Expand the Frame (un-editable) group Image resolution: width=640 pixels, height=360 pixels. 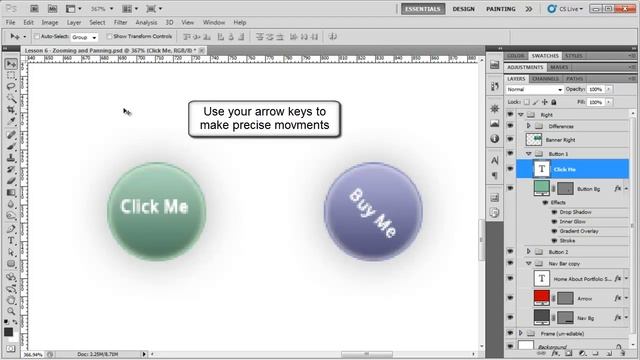point(520,333)
